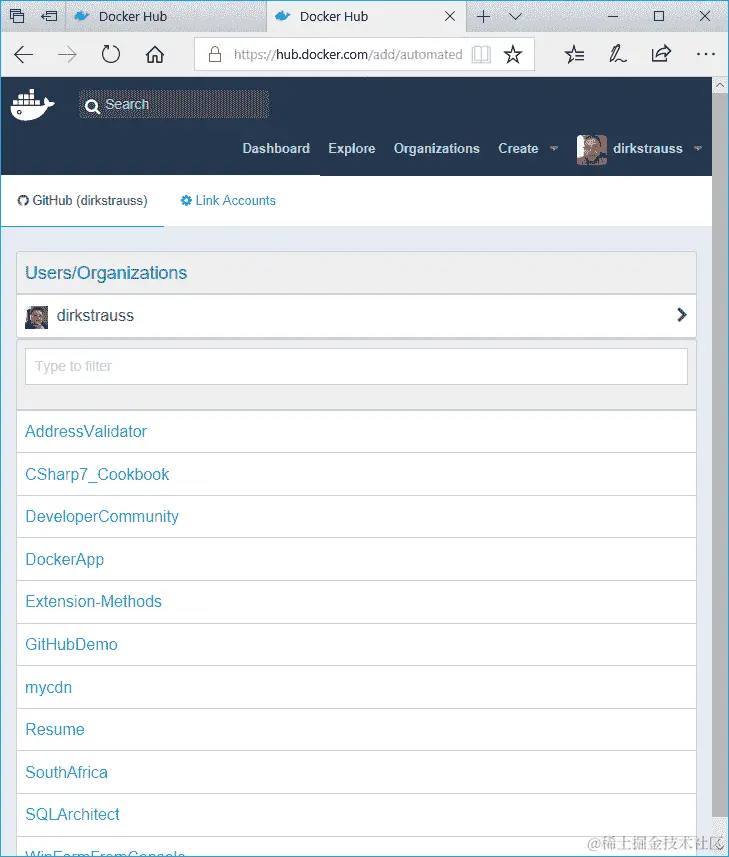This screenshot has width=729, height=857.
Task: Switch to the first Docker Hub tab
Action: tap(166, 16)
